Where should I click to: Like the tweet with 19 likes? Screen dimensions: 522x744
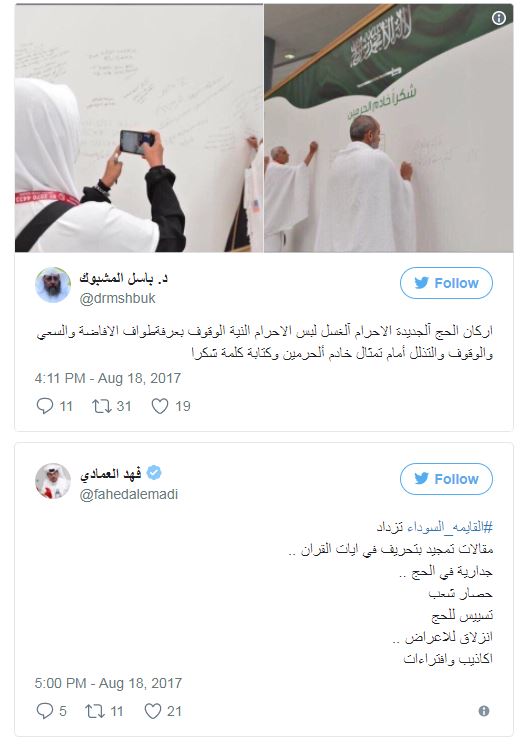pos(160,406)
